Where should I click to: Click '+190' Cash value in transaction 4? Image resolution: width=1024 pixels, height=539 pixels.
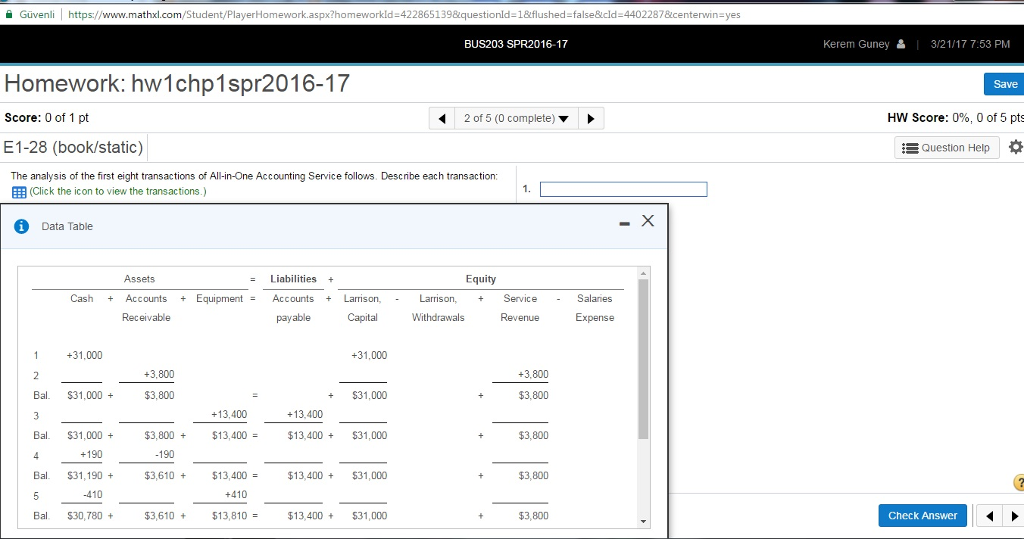(91, 454)
